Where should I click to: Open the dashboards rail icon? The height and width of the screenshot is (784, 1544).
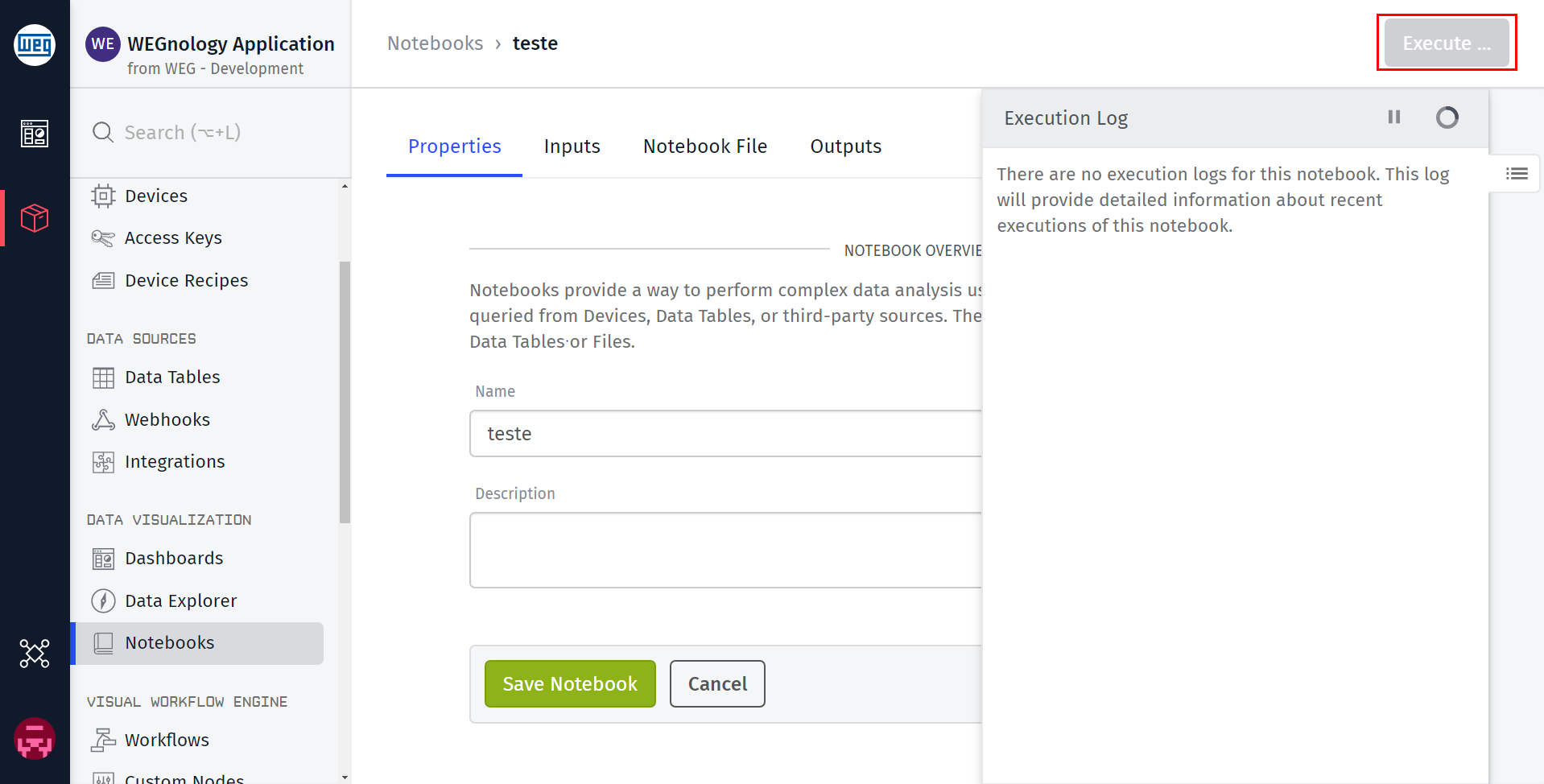(35, 134)
